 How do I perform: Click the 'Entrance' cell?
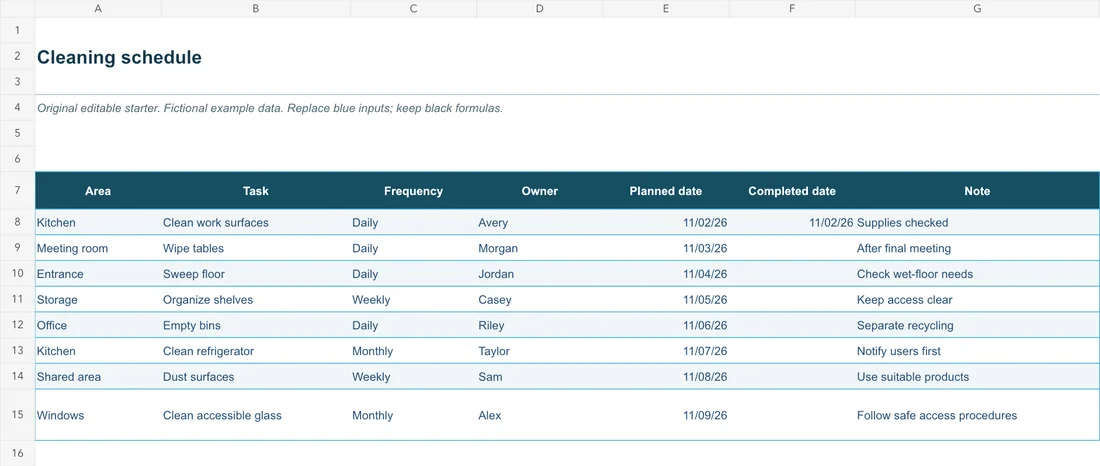click(x=98, y=274)
